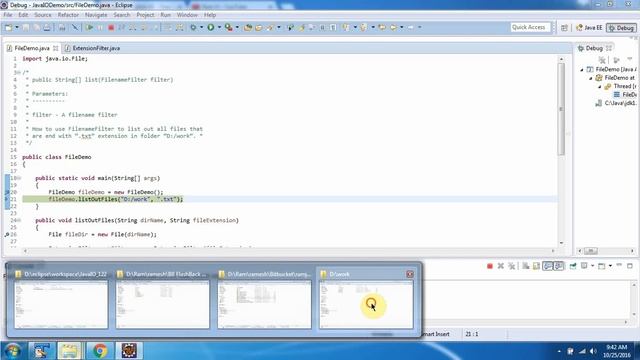
Task: Open the Run menu
Action: coord(165,15)
